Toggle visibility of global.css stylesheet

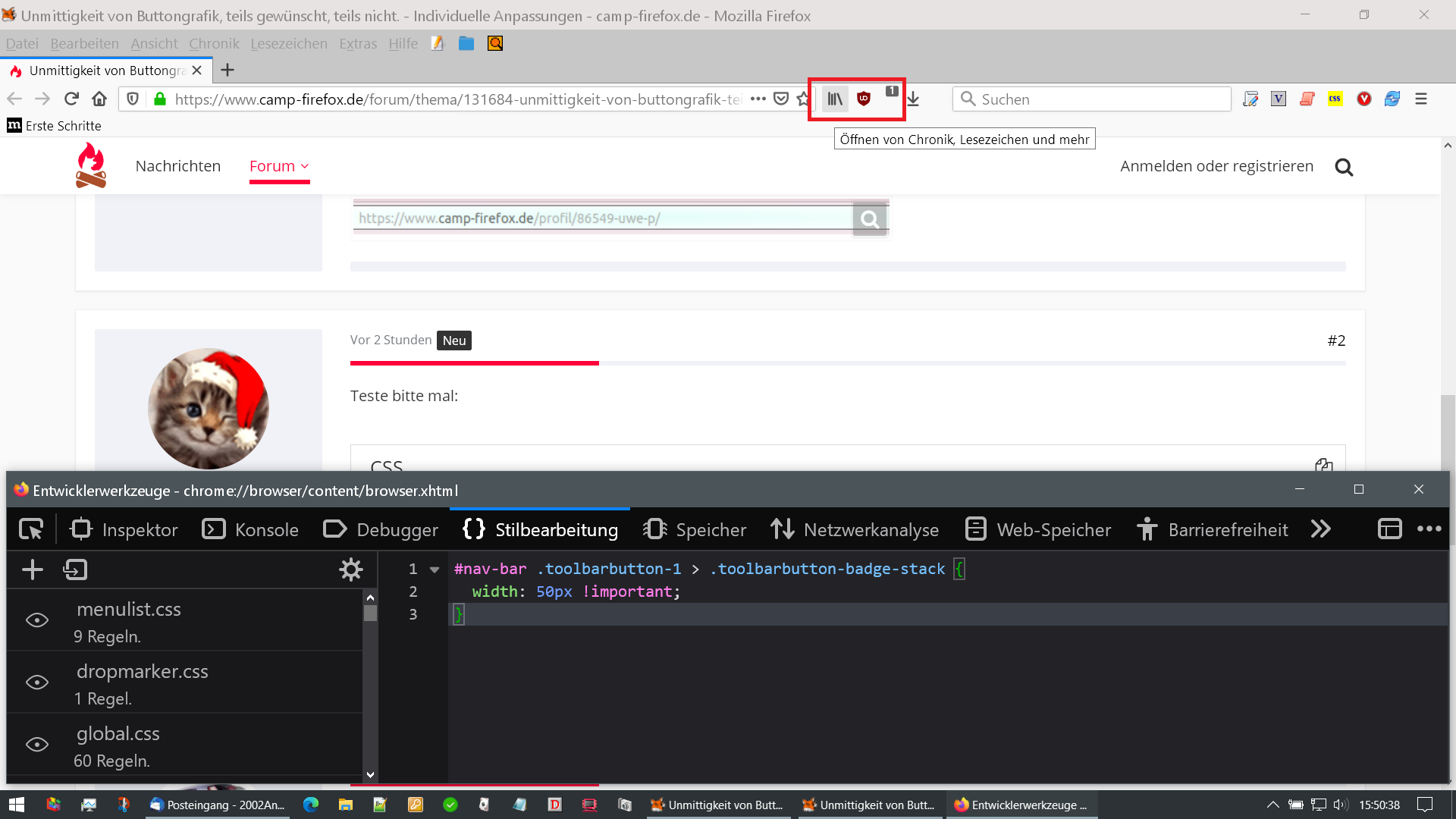point(37,745)
